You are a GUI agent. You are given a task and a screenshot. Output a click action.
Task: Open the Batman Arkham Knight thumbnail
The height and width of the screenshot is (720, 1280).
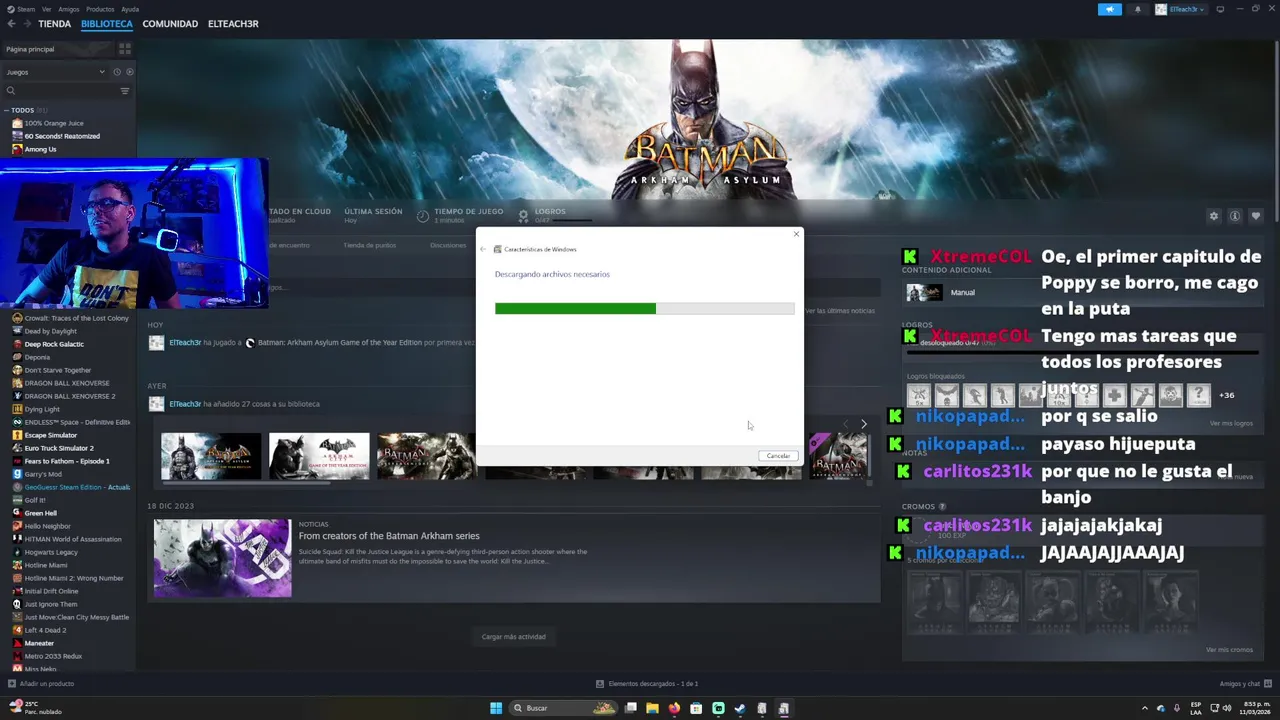point(426,456)
